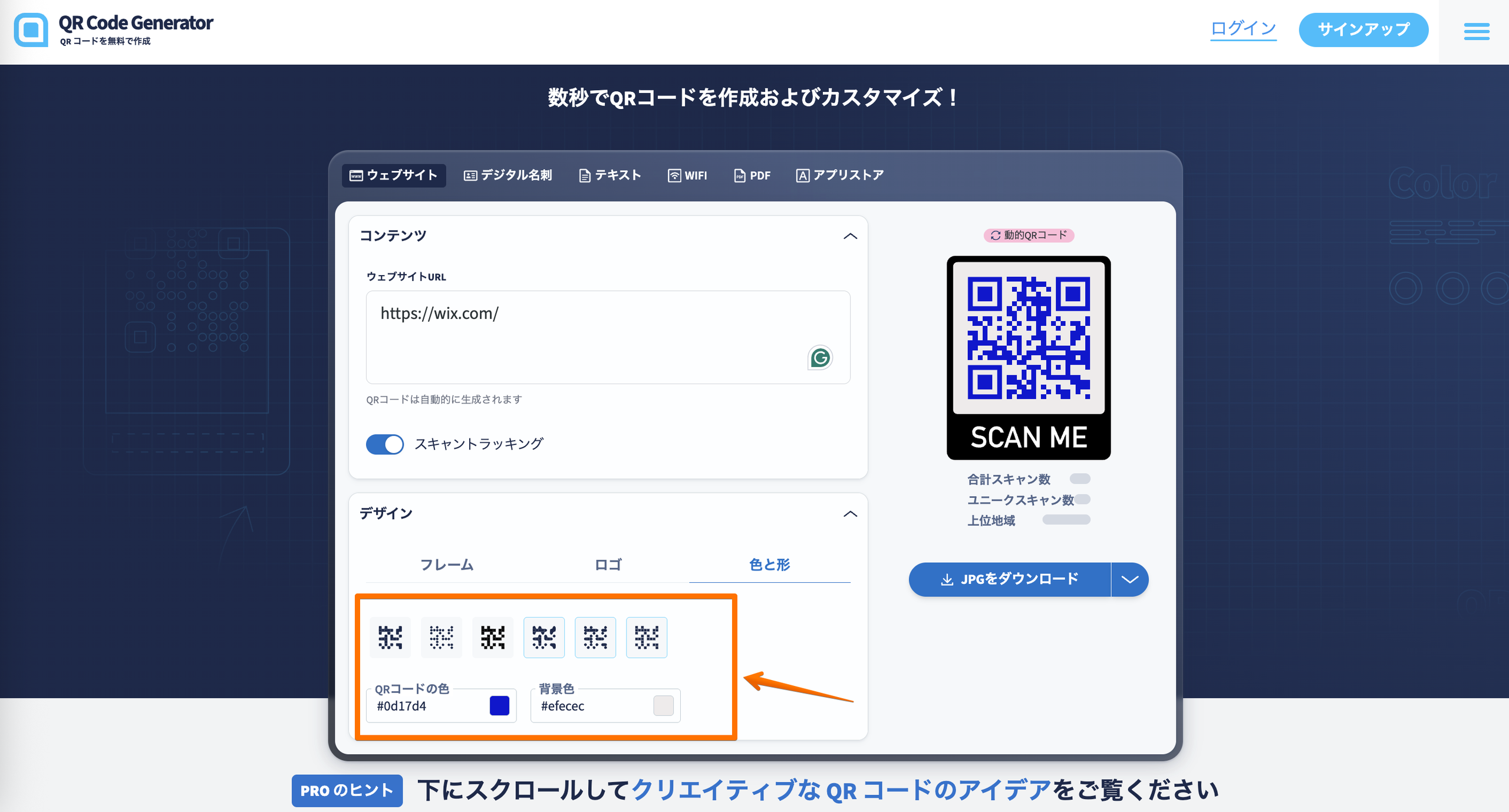Click the PRO のヒント badge
The image size is (1509, 812).
click(x=347, y=791)
